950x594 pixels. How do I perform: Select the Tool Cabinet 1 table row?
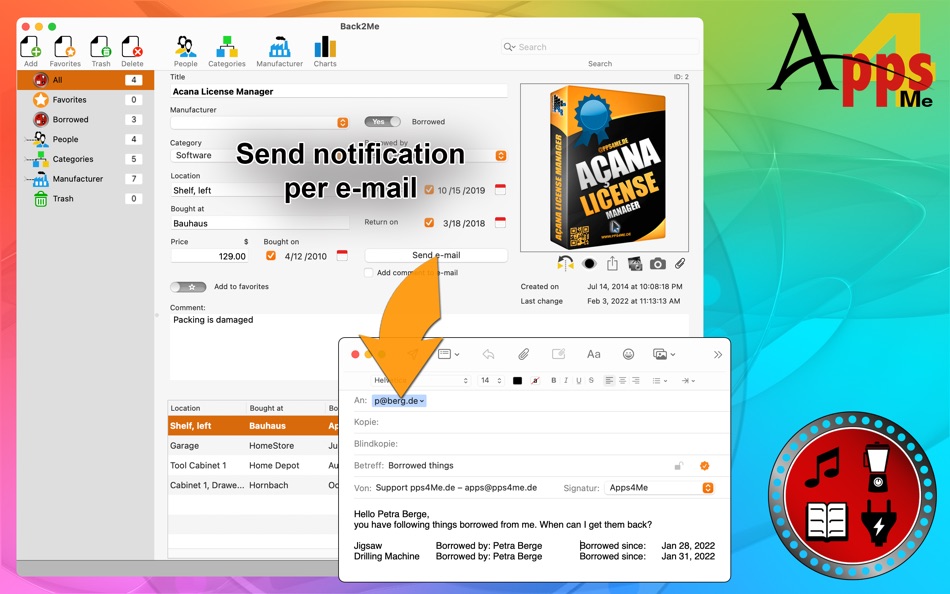pyautogui.click(x=253, y=466)
